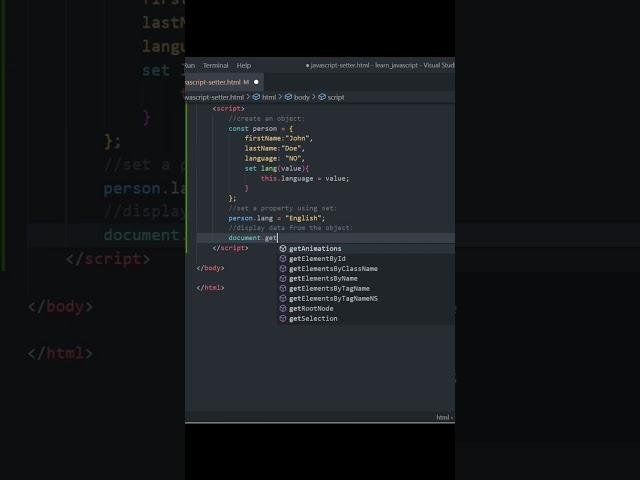The image size is (640, 480).
Task: Click the html language mode in status bar
Action: 443,417
